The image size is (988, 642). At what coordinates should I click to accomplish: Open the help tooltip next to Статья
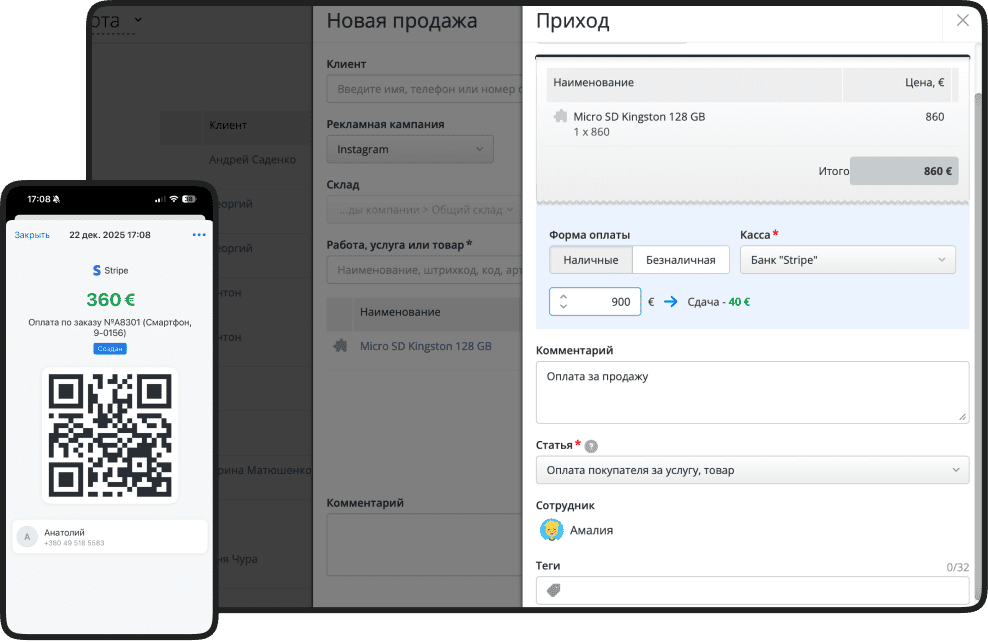(593, 446)
